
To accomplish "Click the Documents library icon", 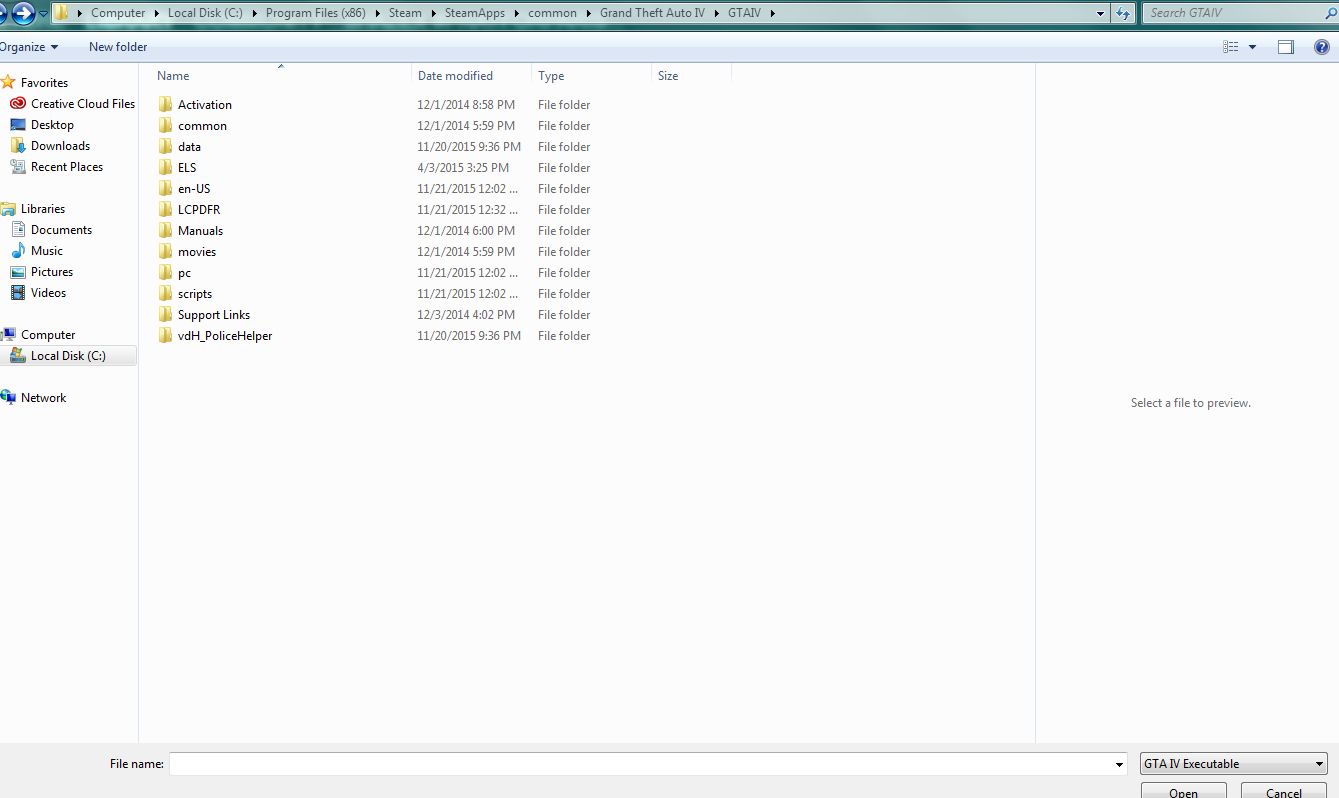I will (17, 229).
